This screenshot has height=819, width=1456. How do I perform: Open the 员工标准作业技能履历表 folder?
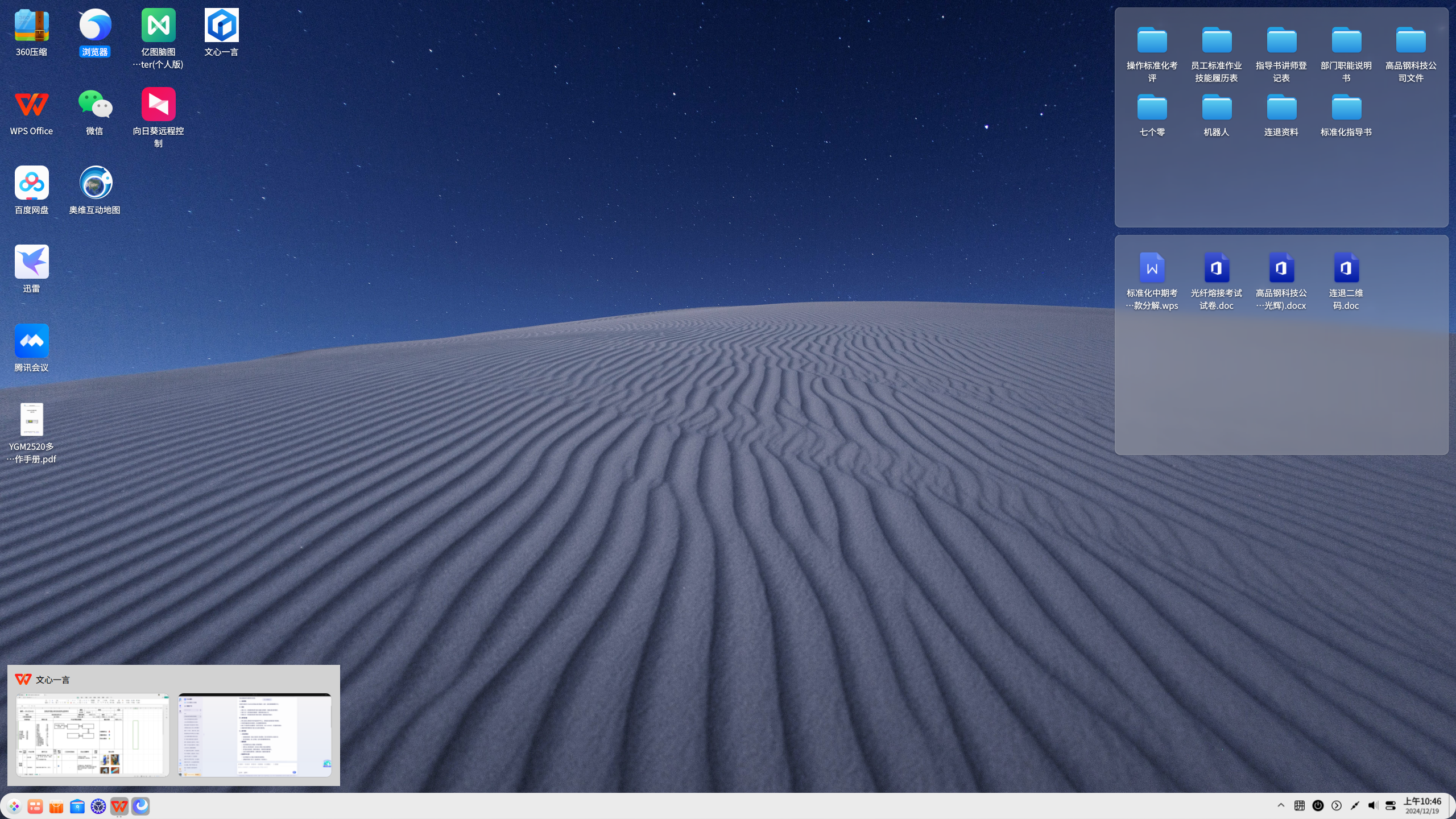(1217, 54)
